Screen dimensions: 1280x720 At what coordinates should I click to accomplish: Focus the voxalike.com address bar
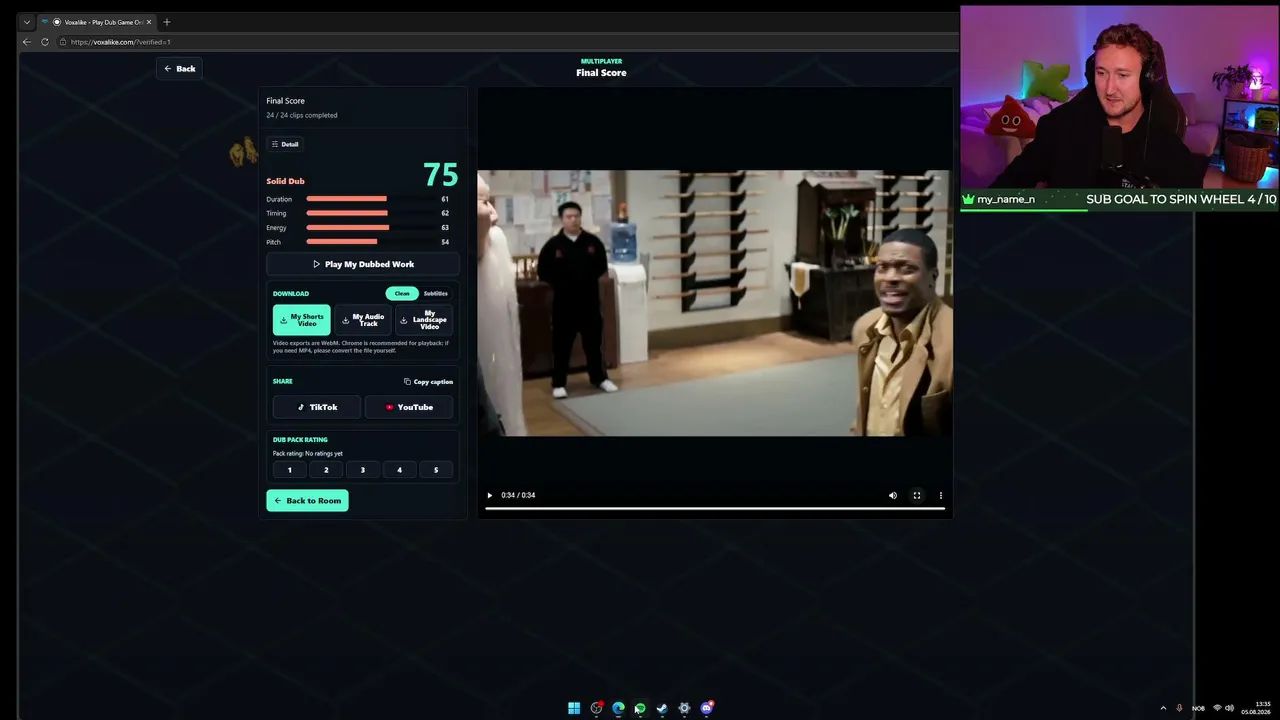click(x=510, y=42)
